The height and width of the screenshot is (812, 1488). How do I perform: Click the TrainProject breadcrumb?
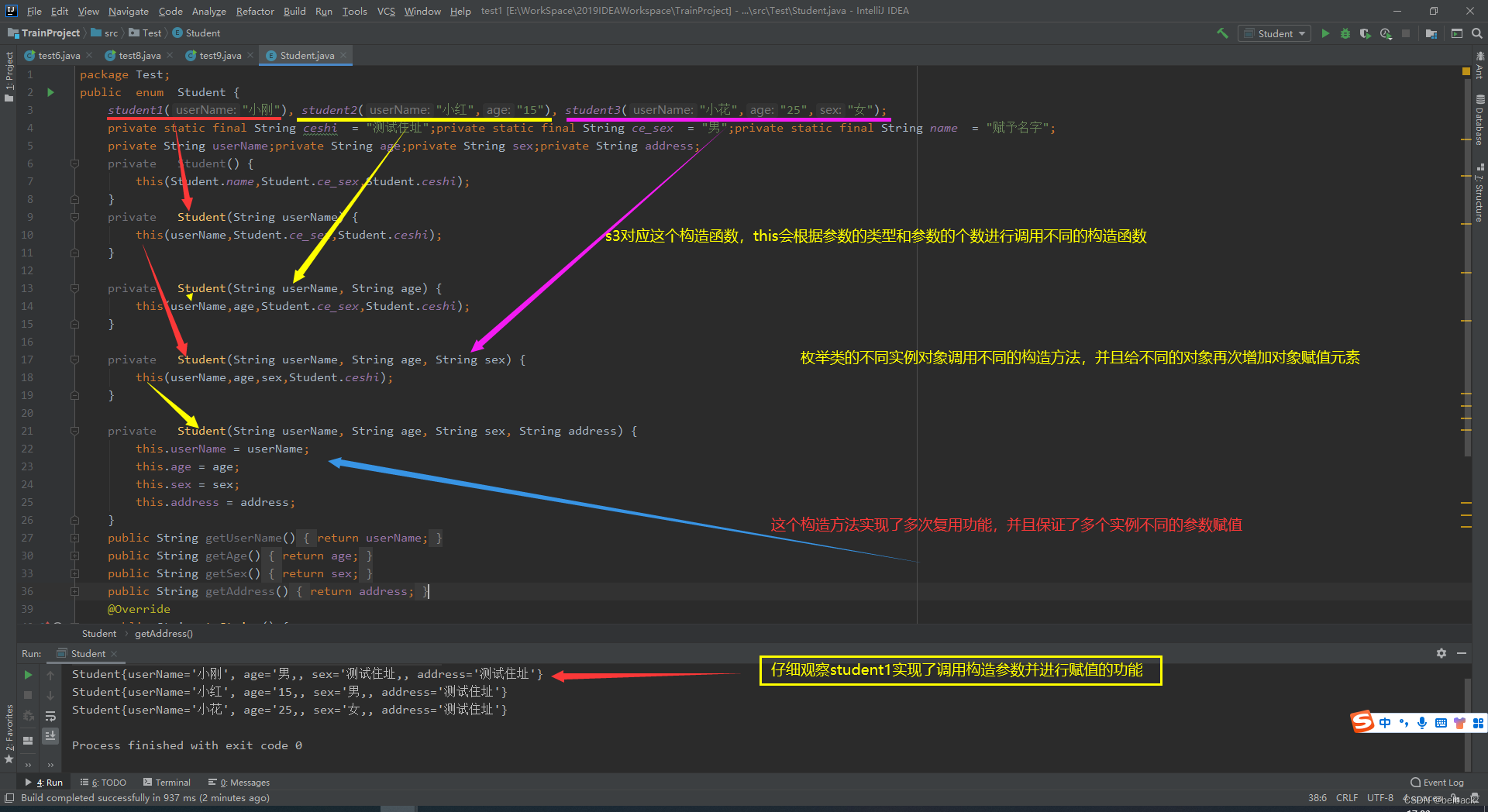45,33
